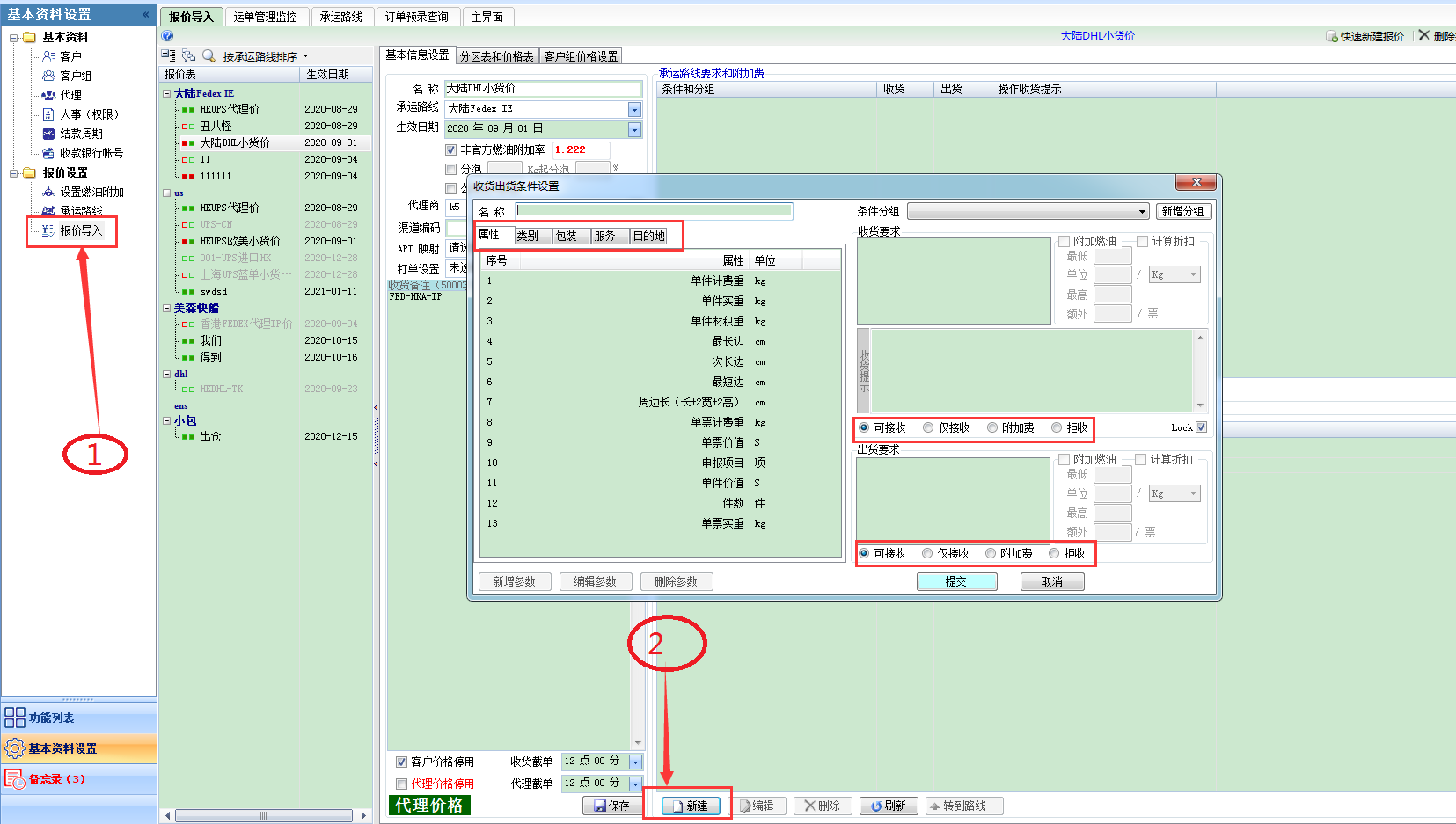1456x824 pixels.
Task: Open the 按承运路线排序 sort dropdown
Action: pos(305,56)
